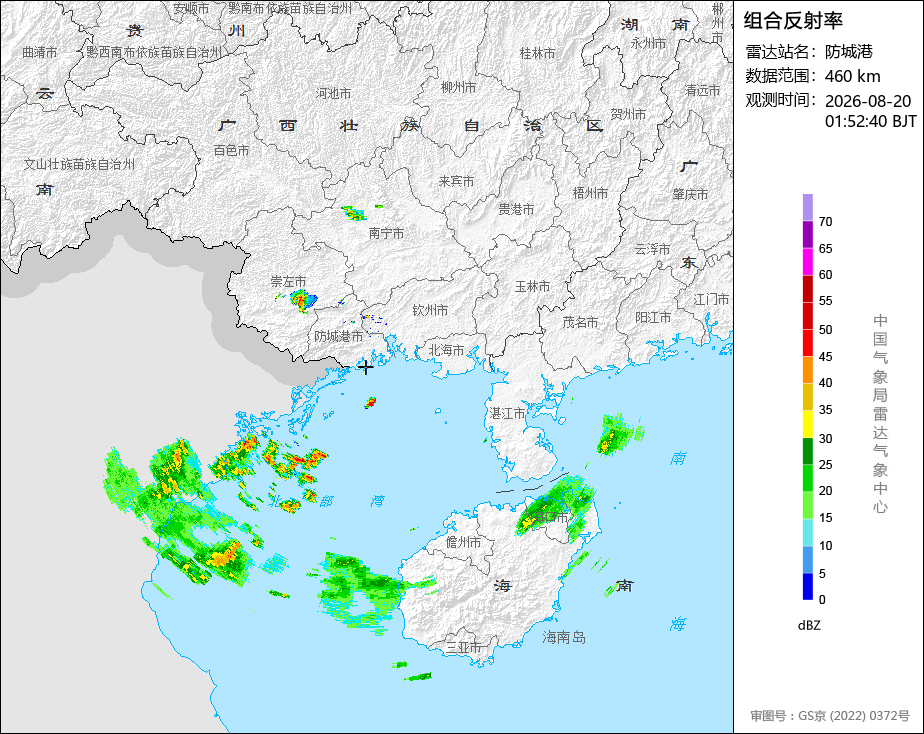
Task: Click the small red echo south of station
Action: (370, 403)
